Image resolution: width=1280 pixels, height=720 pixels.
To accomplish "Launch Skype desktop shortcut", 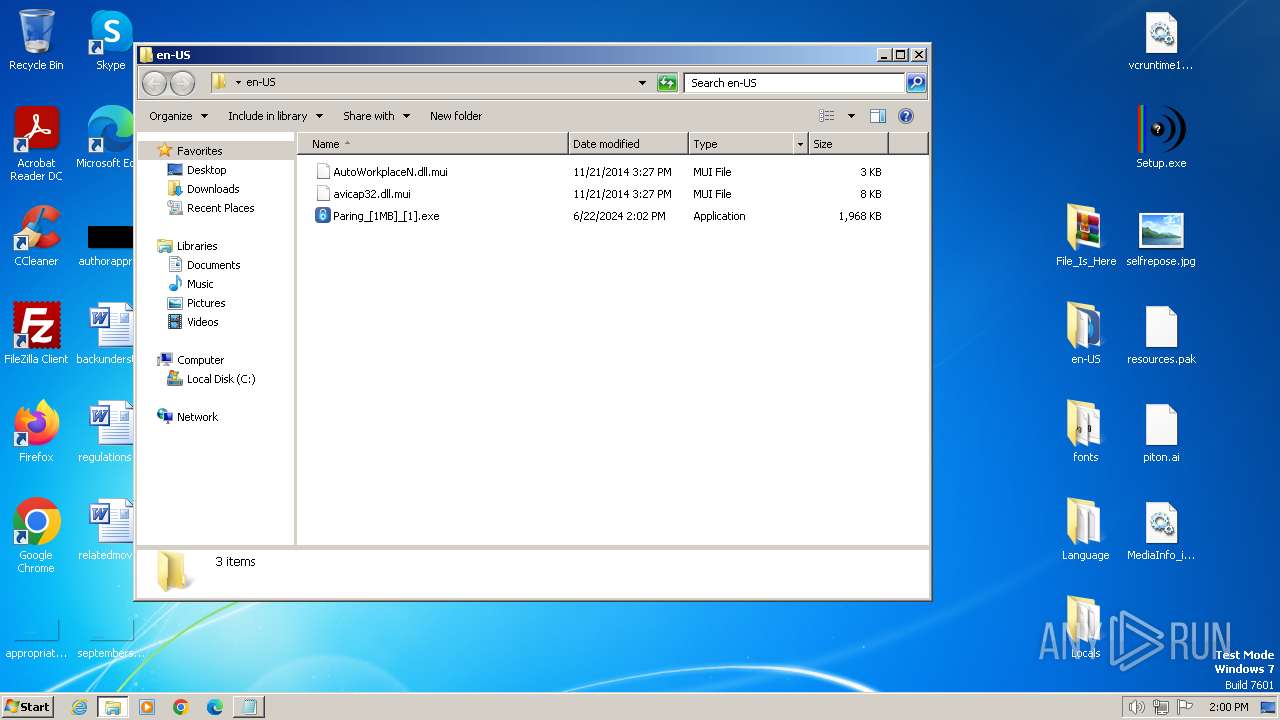I will click(110, 40).
